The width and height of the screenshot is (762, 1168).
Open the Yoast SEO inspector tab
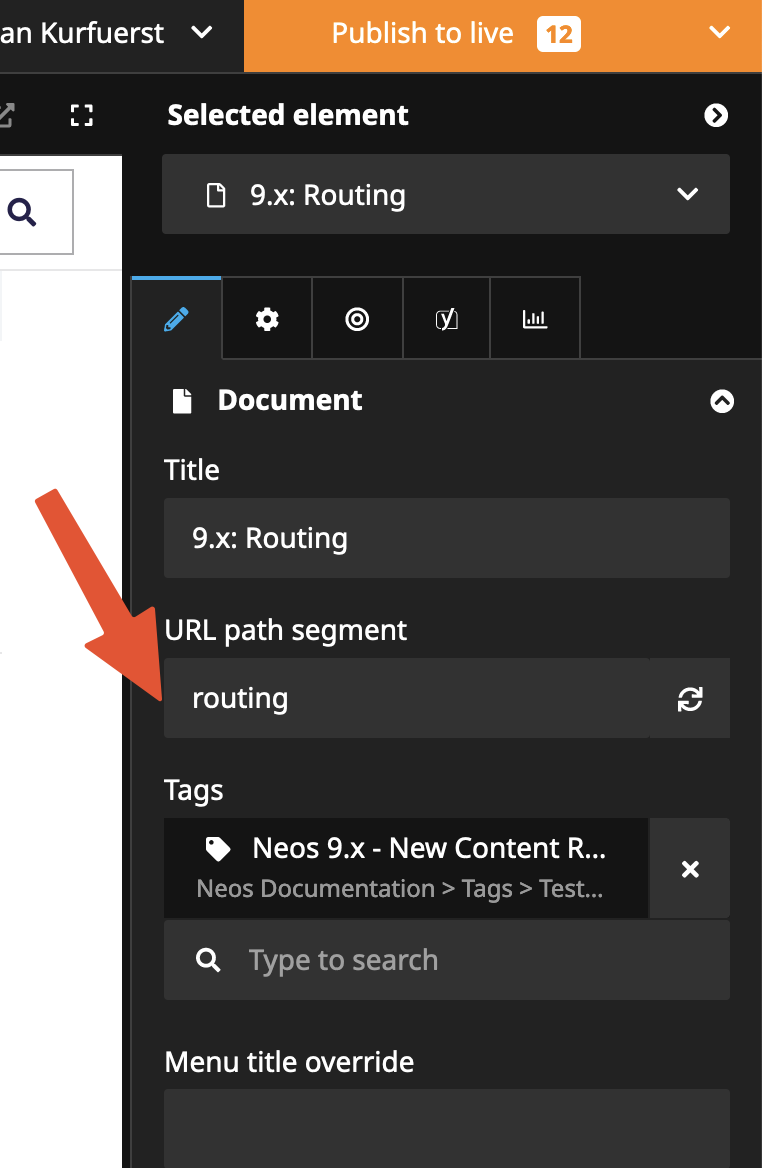coord(446,319)
